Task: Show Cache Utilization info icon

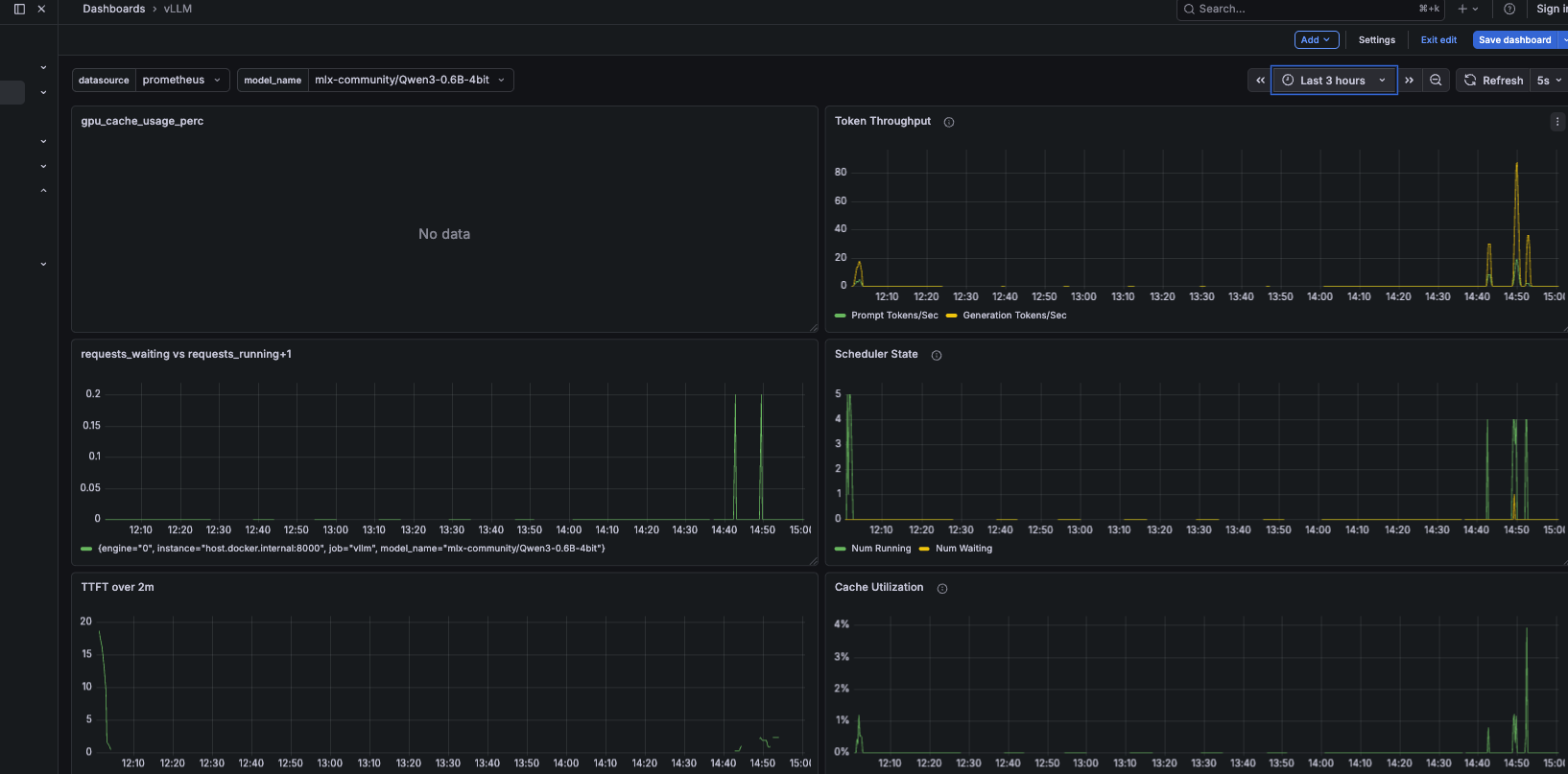Action: tap(942, 588)
